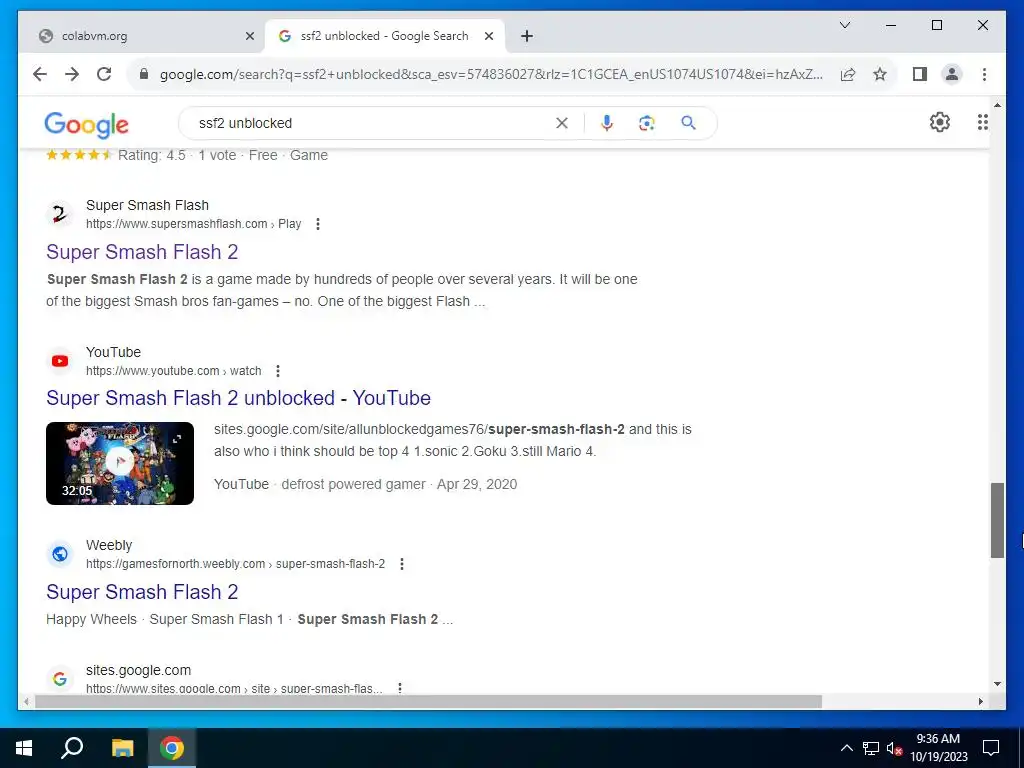Open Windows notification center
This screenshot has width=1024, height=768.
pos(991,748)
